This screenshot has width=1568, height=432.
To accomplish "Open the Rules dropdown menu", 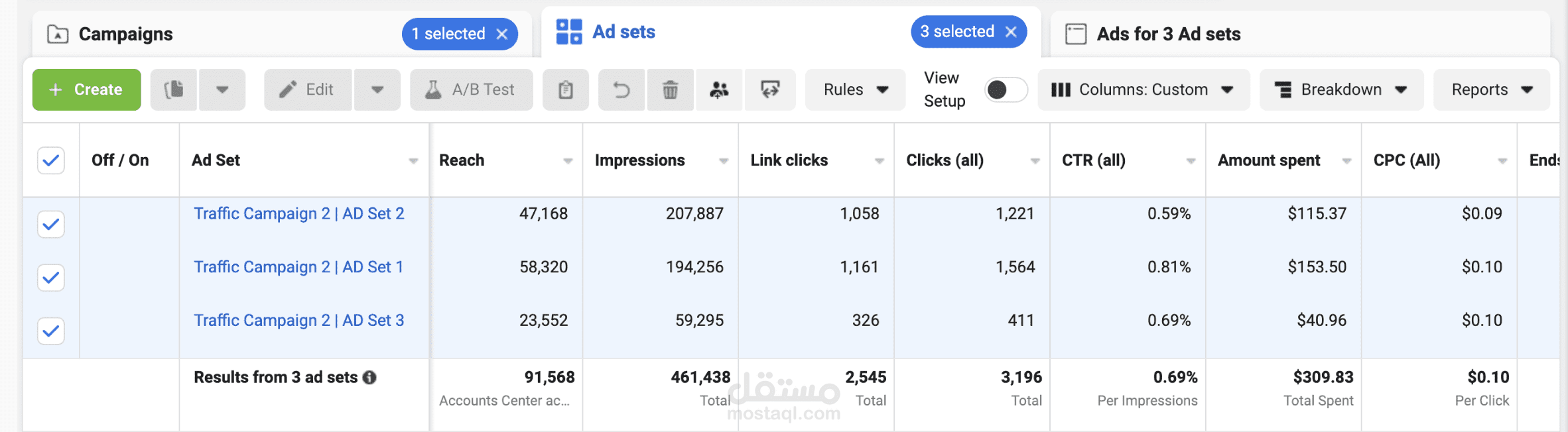I will pos(855,89).
